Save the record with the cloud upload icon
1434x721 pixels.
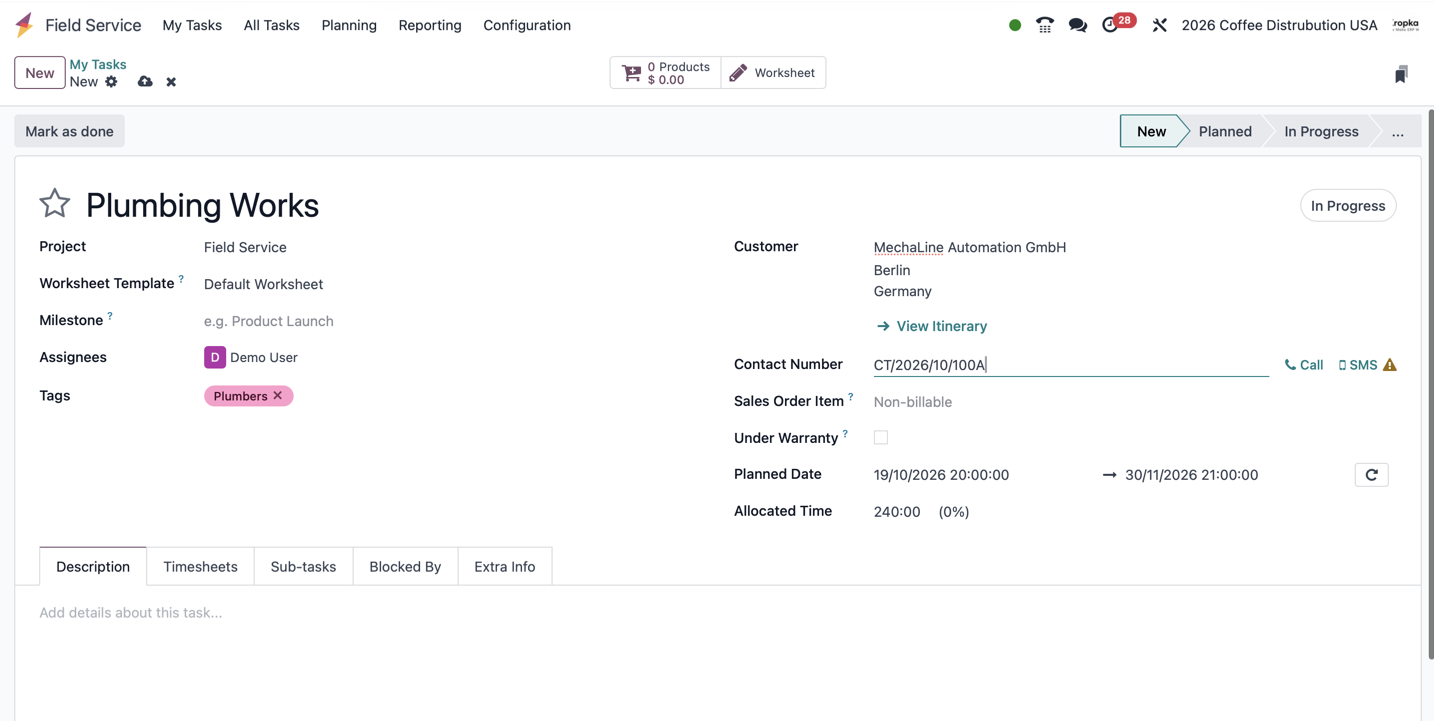[145, 82]
